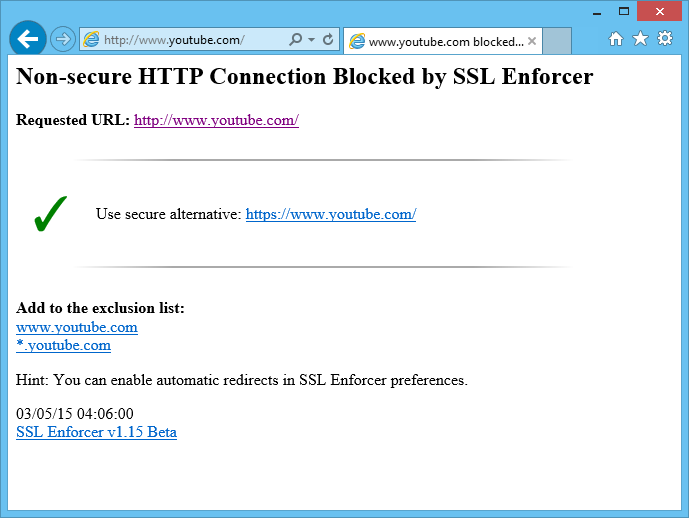Open the requested URL http://www.youtube.com/ link
Viewport: 689px width, 518px height.
tap(216, 120)
